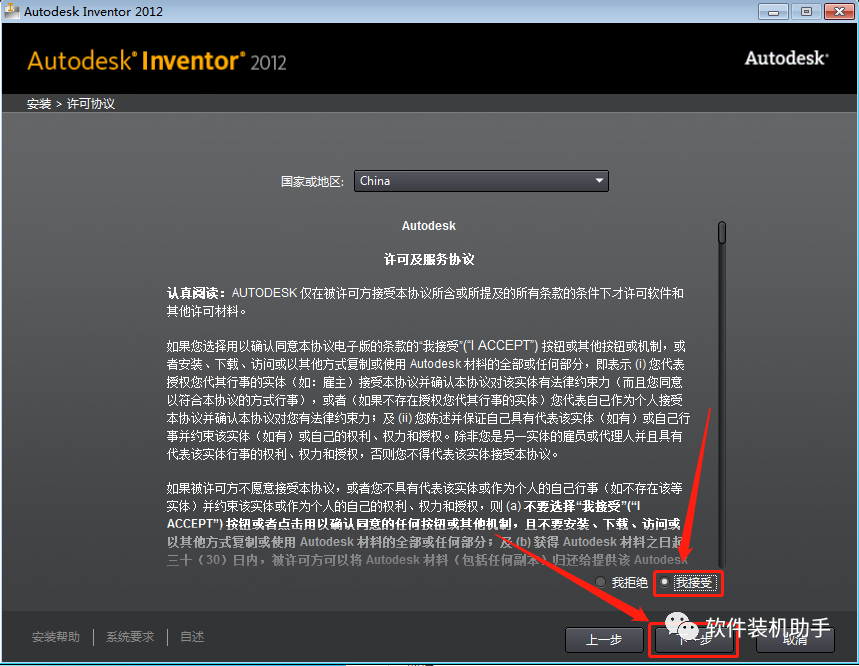Click the 安装 > 许可协议 breadcrumb

click(x=71, y=104)
